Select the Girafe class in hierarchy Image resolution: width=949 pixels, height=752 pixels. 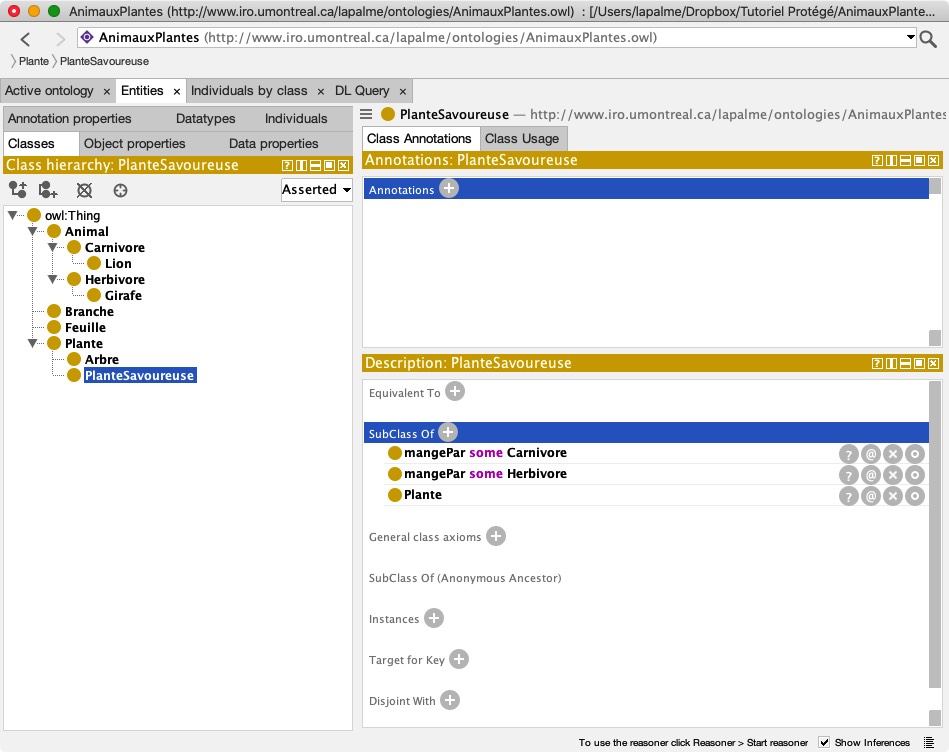click(123, 296)
